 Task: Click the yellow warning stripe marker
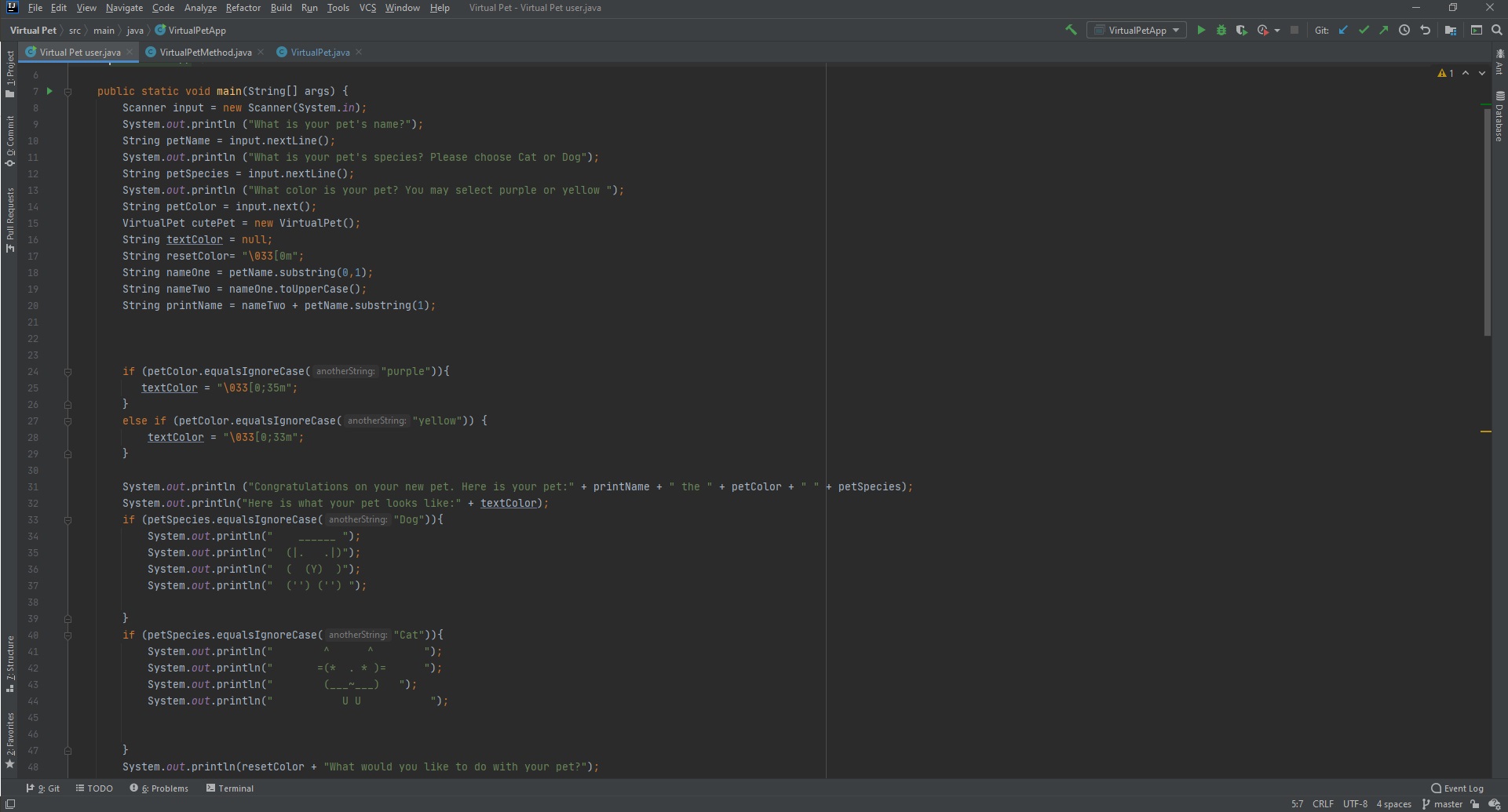point(1485,431)
